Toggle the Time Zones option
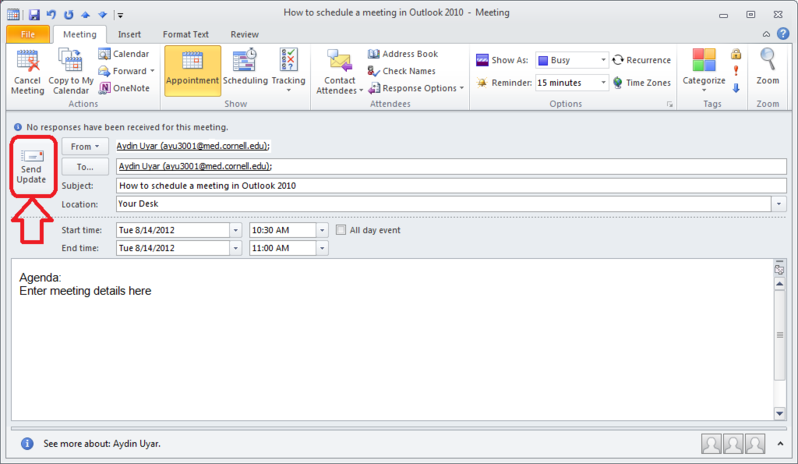Screen dimensions: 798x464 641,83
